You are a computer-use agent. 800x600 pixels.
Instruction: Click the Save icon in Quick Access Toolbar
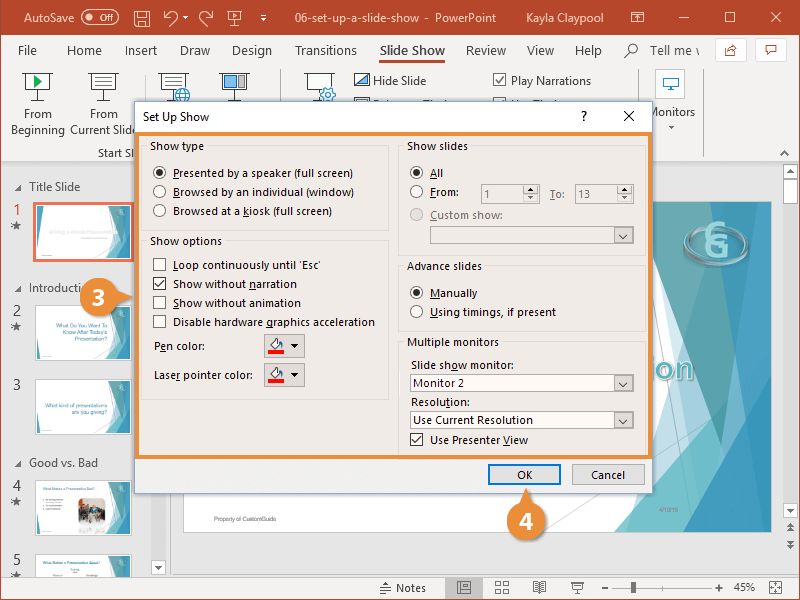[x=141, y=17]
